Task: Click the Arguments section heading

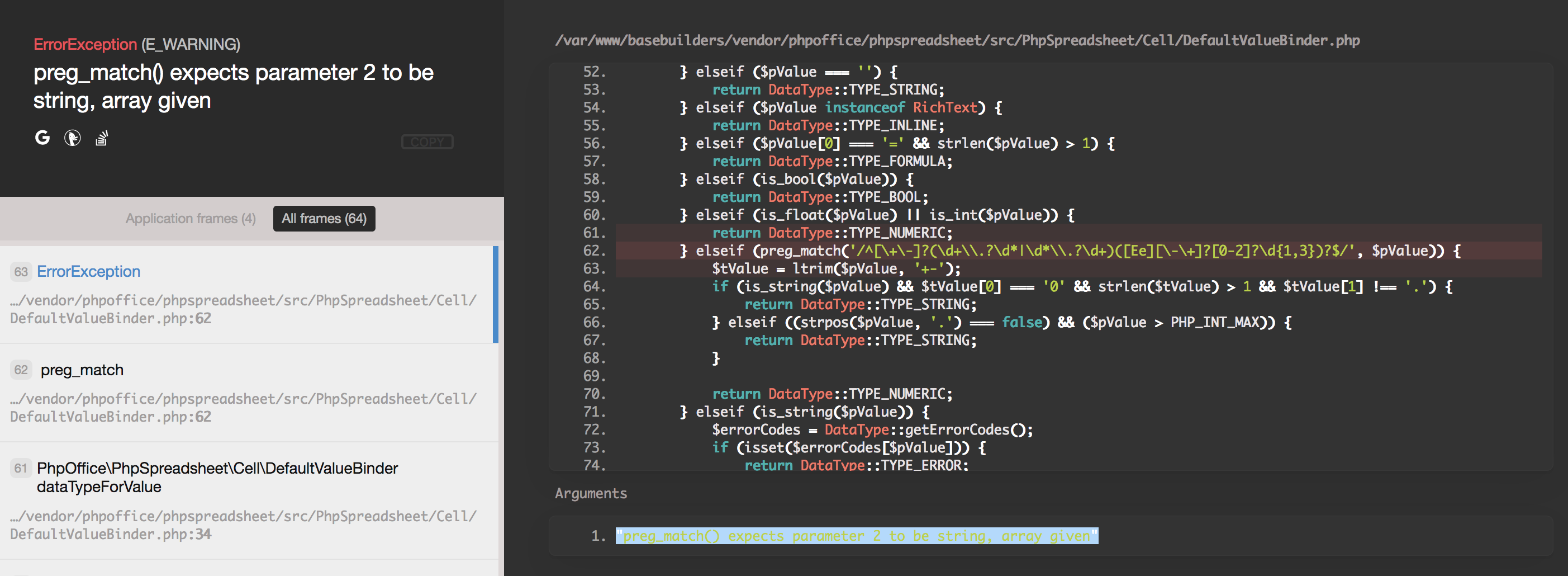Action: (x=591, y=493)
